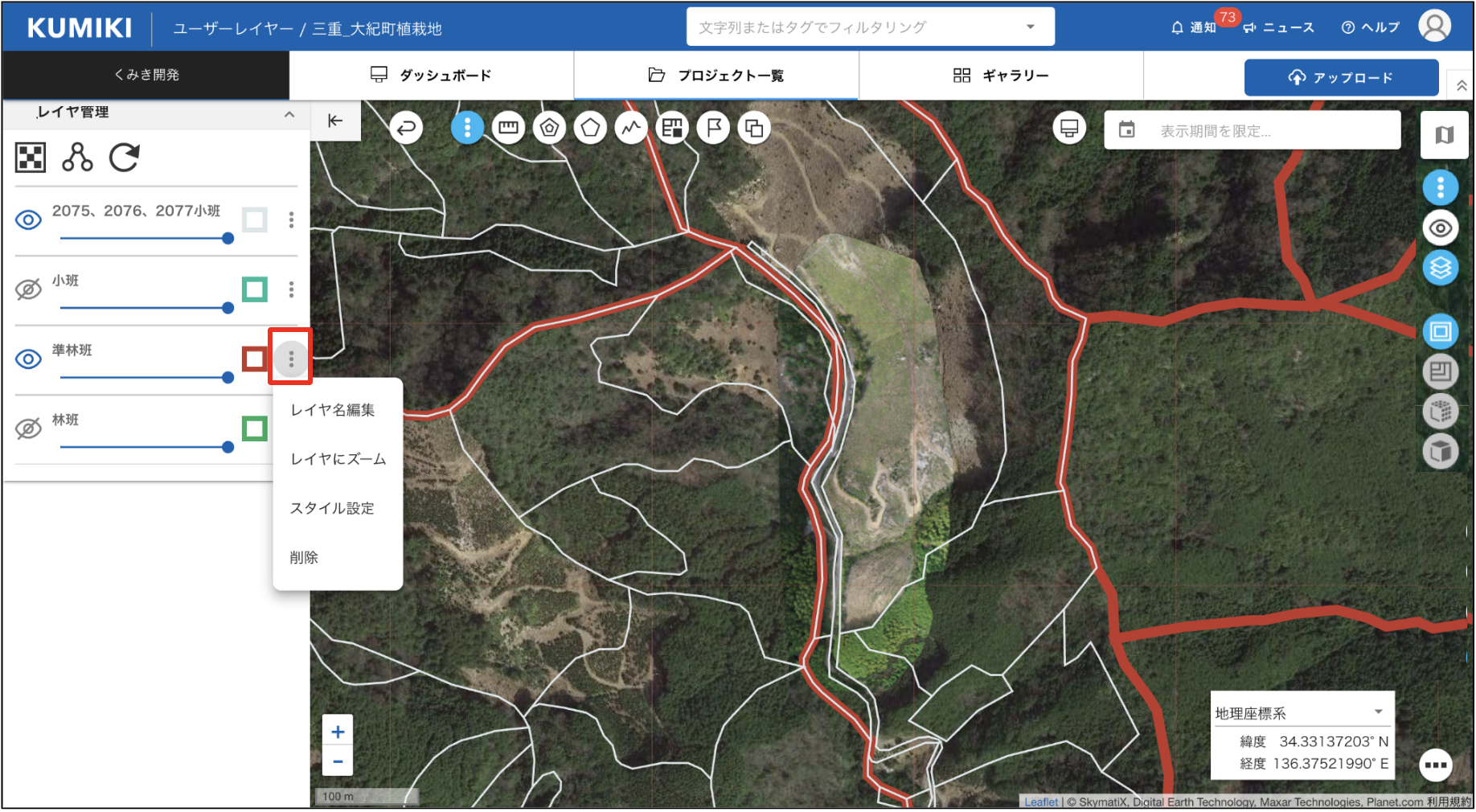
Task: Click the polyline graph tool
Action: [x=632, y=128]
